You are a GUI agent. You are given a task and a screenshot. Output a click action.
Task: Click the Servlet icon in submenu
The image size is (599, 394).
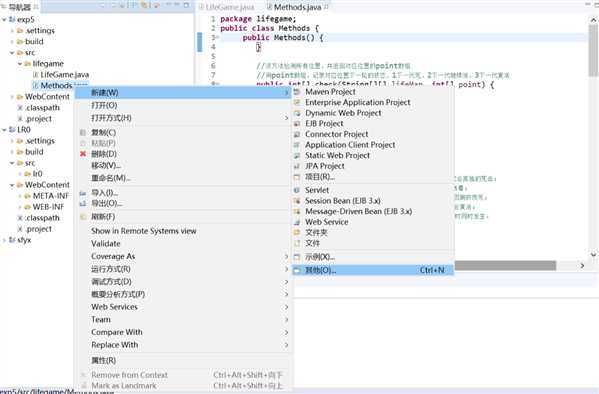[x=297, y=190]
